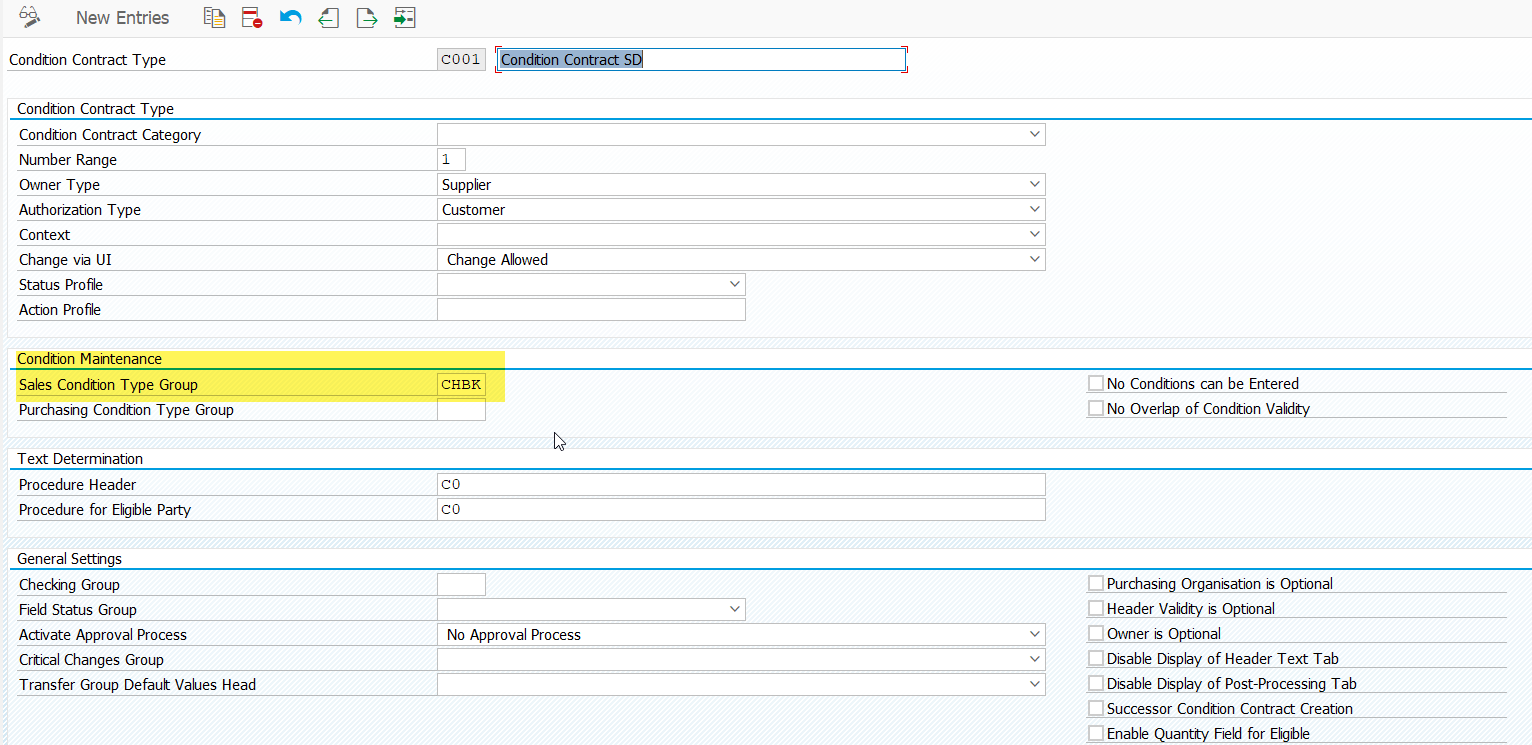Enable No Conditions can be Entered
The width and height of the screenshot is (1532, 745).
pyautogui.click(x=1095, y=383)
